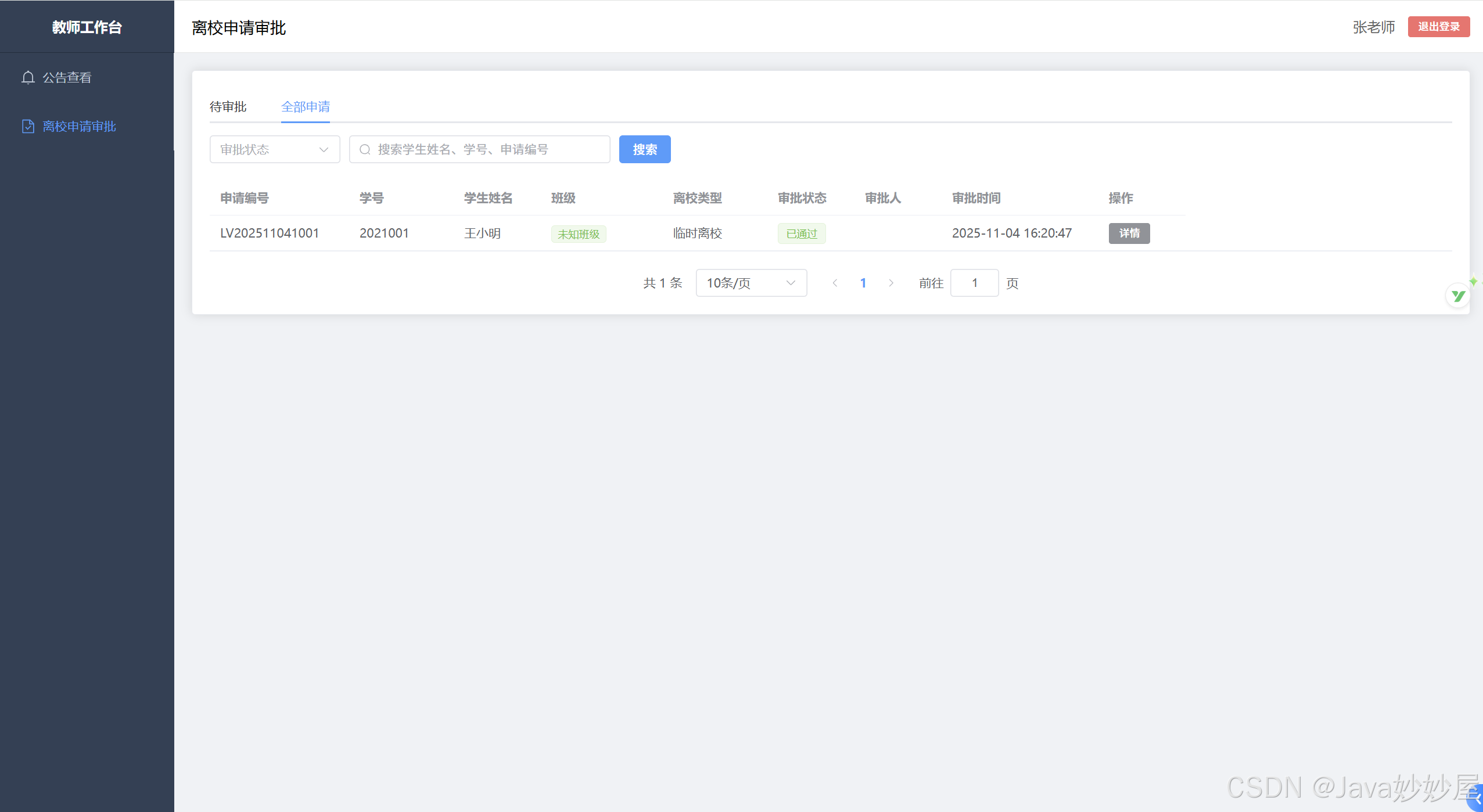Open the green floating assistant icon
Viewport: 1483px width, 812px height.
coord(1458,296)
